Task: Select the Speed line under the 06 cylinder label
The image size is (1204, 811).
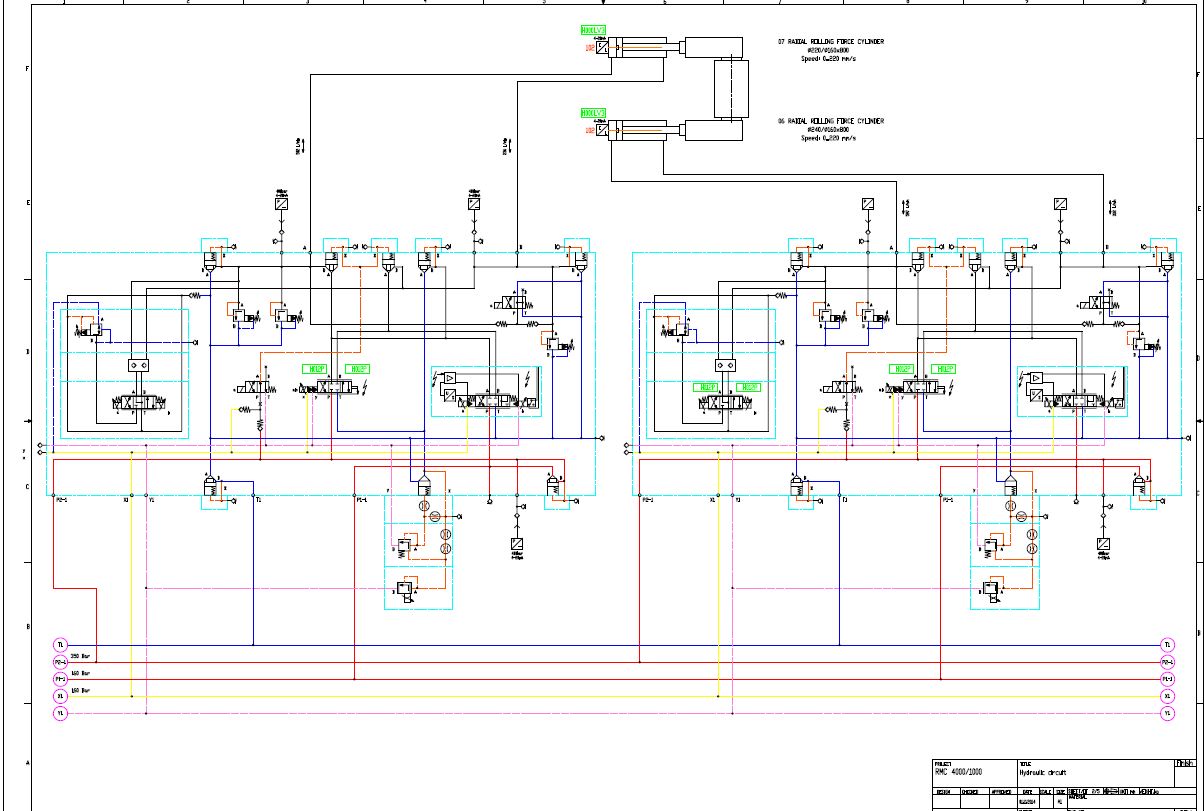Action: point(827,137)
